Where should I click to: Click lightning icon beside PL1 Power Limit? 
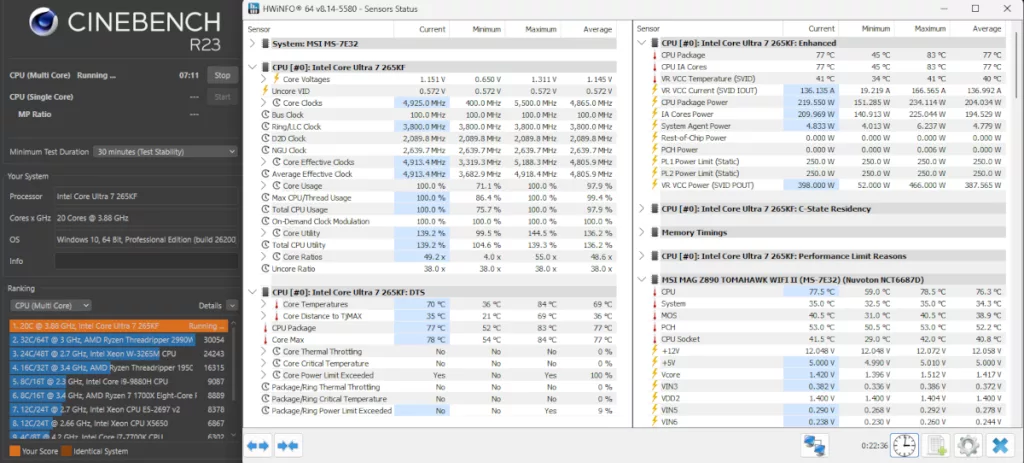[x=654, y=162]
